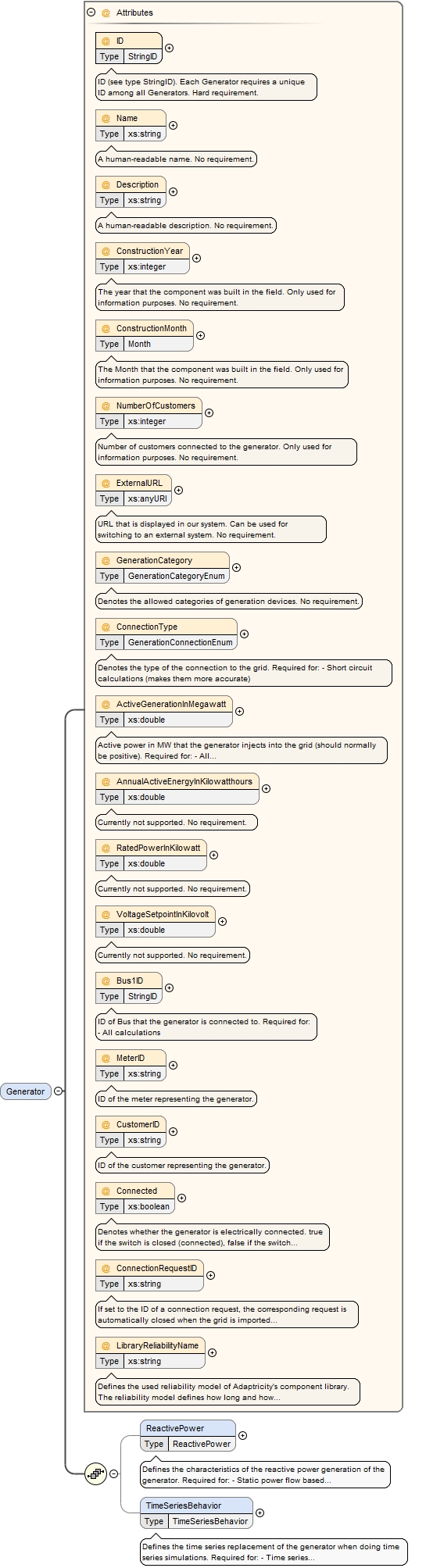
Task: Click the ConnectionRequestID description note
Action: 227,1314
